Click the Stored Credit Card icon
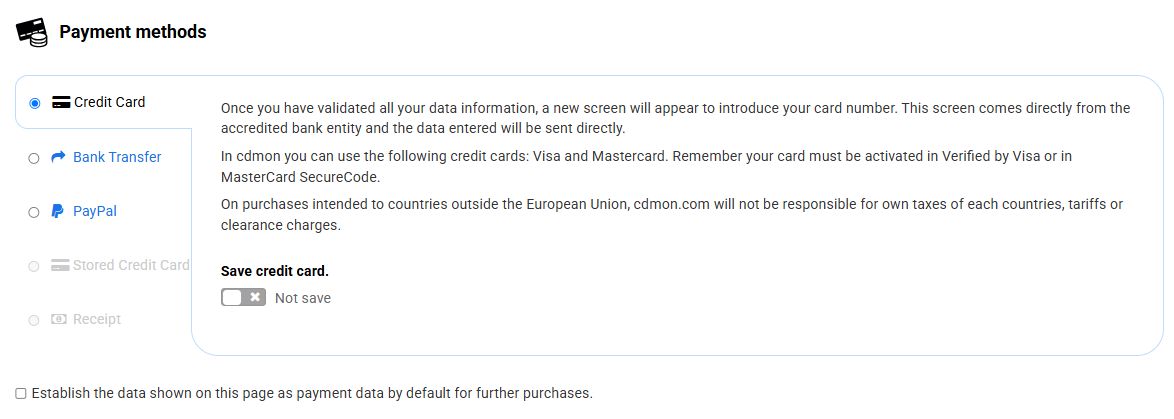The image size is (1174, 419). 59,266
